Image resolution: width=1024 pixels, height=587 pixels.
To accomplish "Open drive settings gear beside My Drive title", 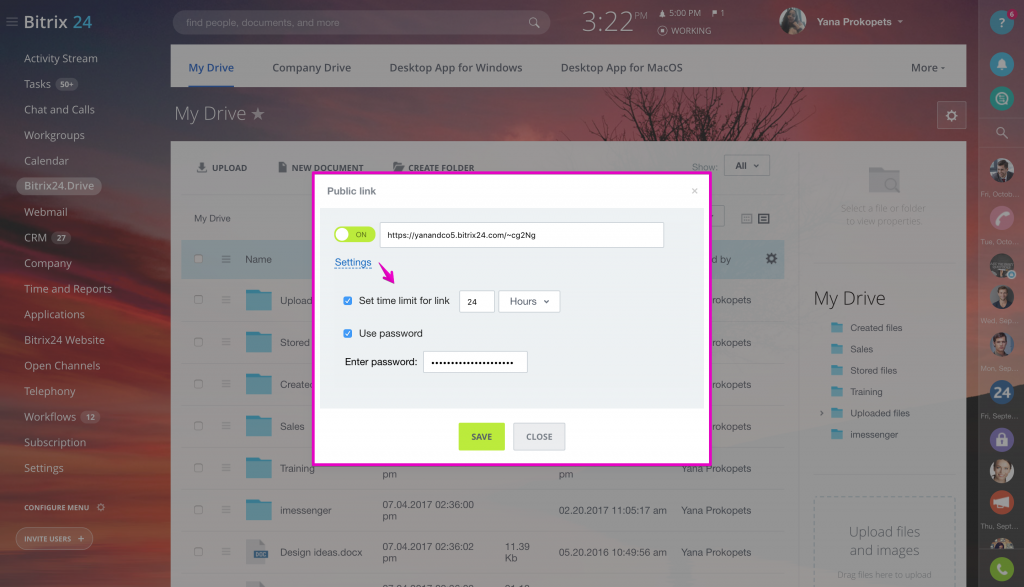I will 952,116.
